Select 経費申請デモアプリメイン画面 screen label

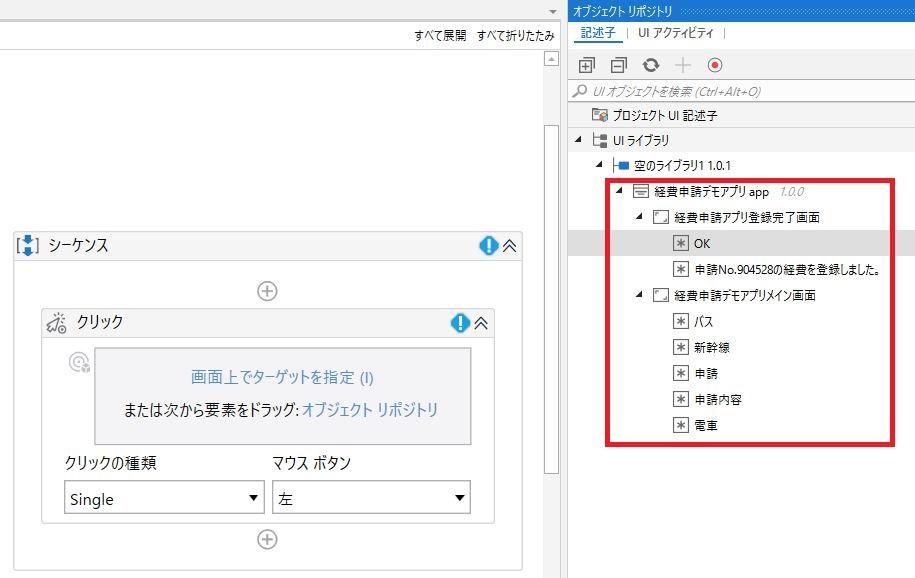(745, 295)
